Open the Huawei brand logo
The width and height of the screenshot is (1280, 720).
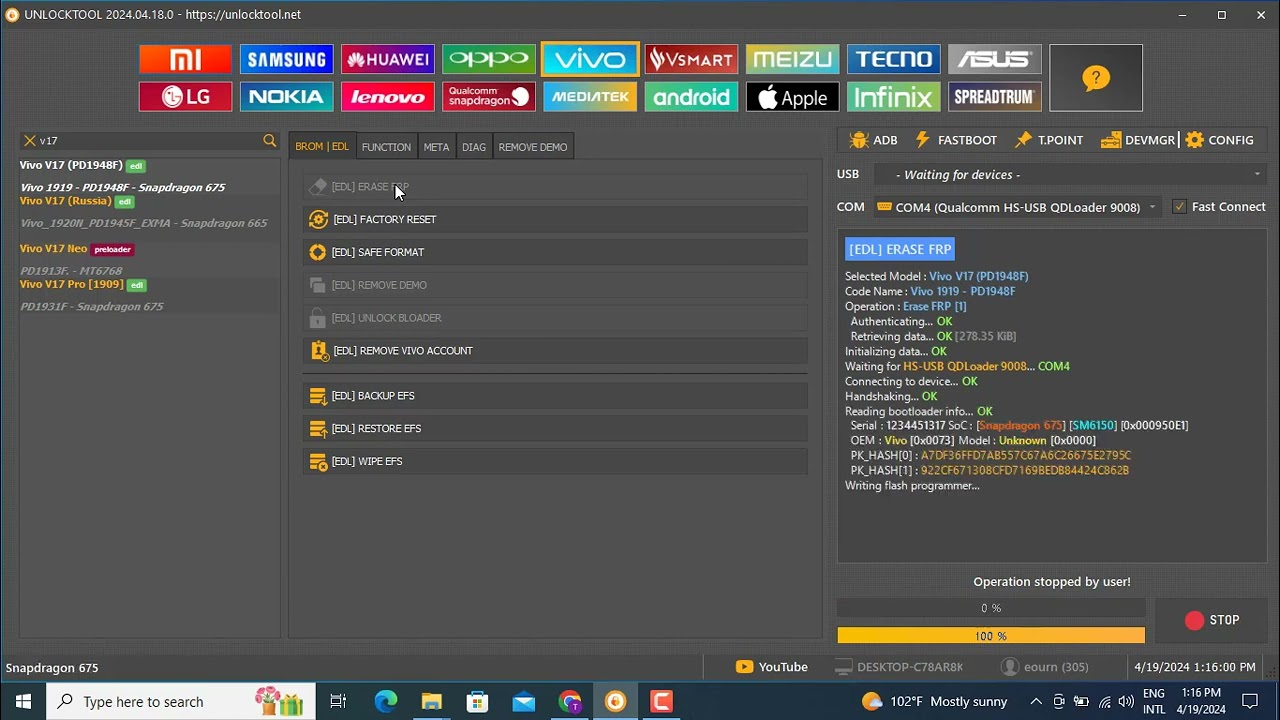click(x=387, y=59)
